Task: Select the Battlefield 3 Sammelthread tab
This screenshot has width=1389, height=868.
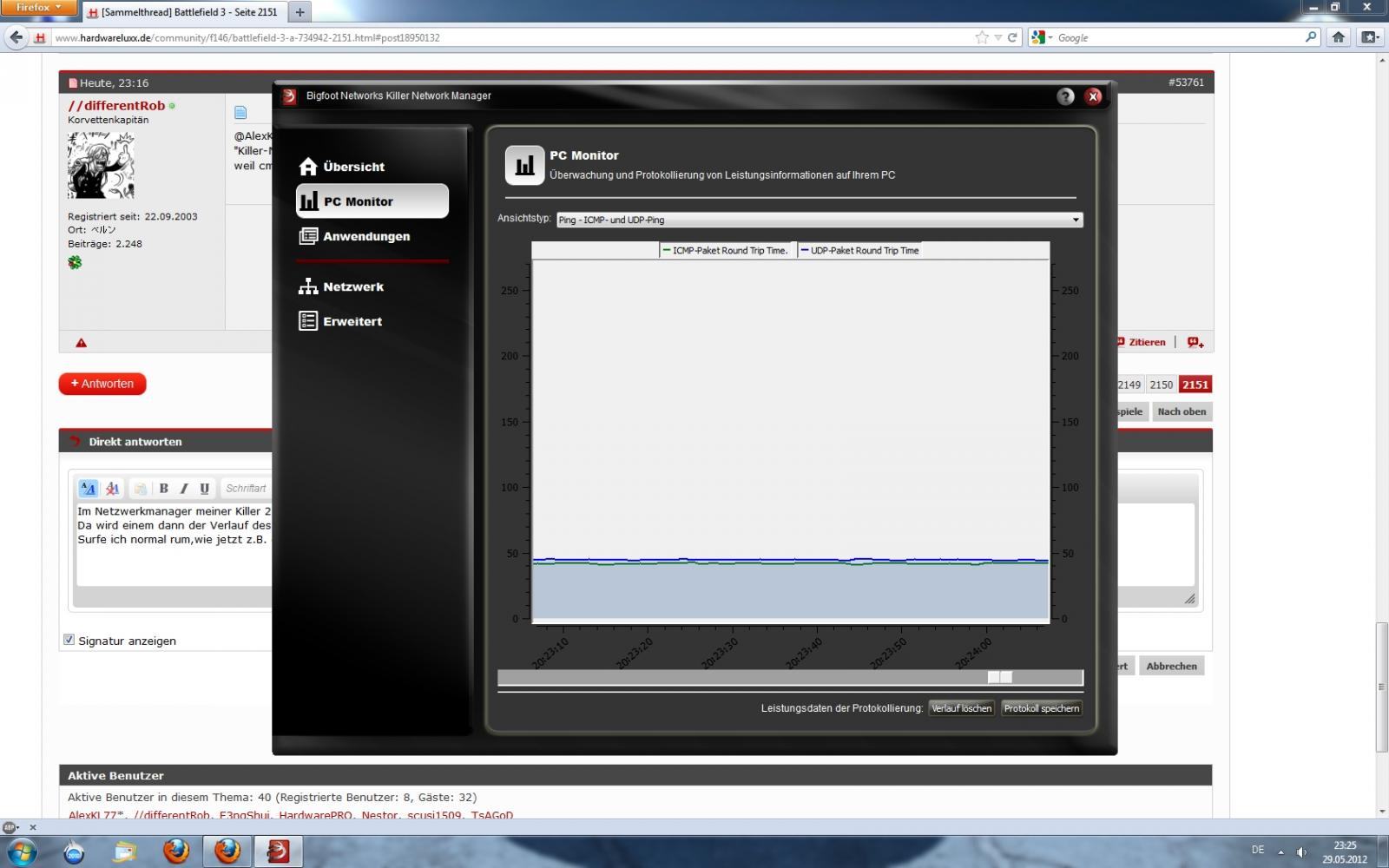Action: point(184,12)
